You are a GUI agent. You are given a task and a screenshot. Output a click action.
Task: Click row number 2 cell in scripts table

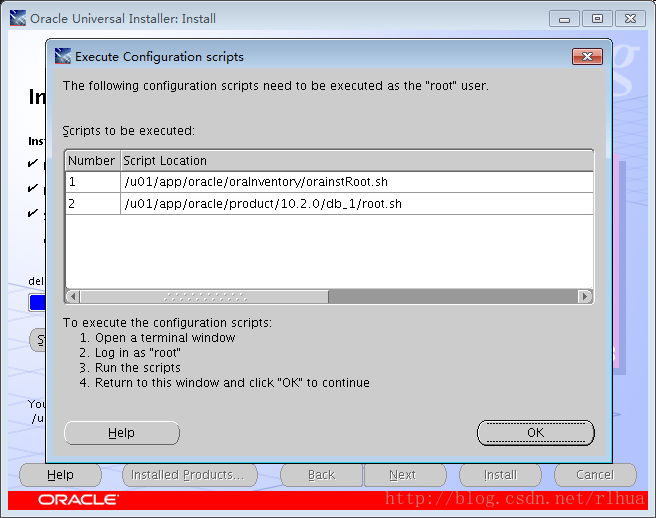[92, 204]
